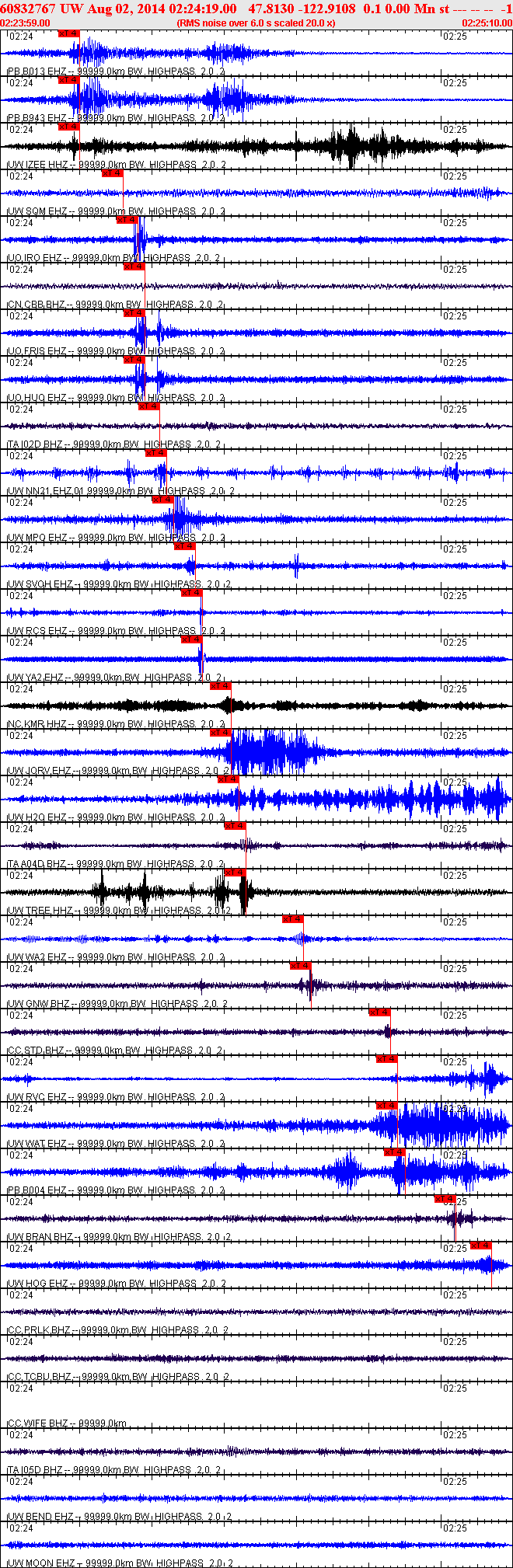Select the 'UW JORV EHZ' station label
Viewport: 513px width, 1568px height.
(x=40, y=771)
